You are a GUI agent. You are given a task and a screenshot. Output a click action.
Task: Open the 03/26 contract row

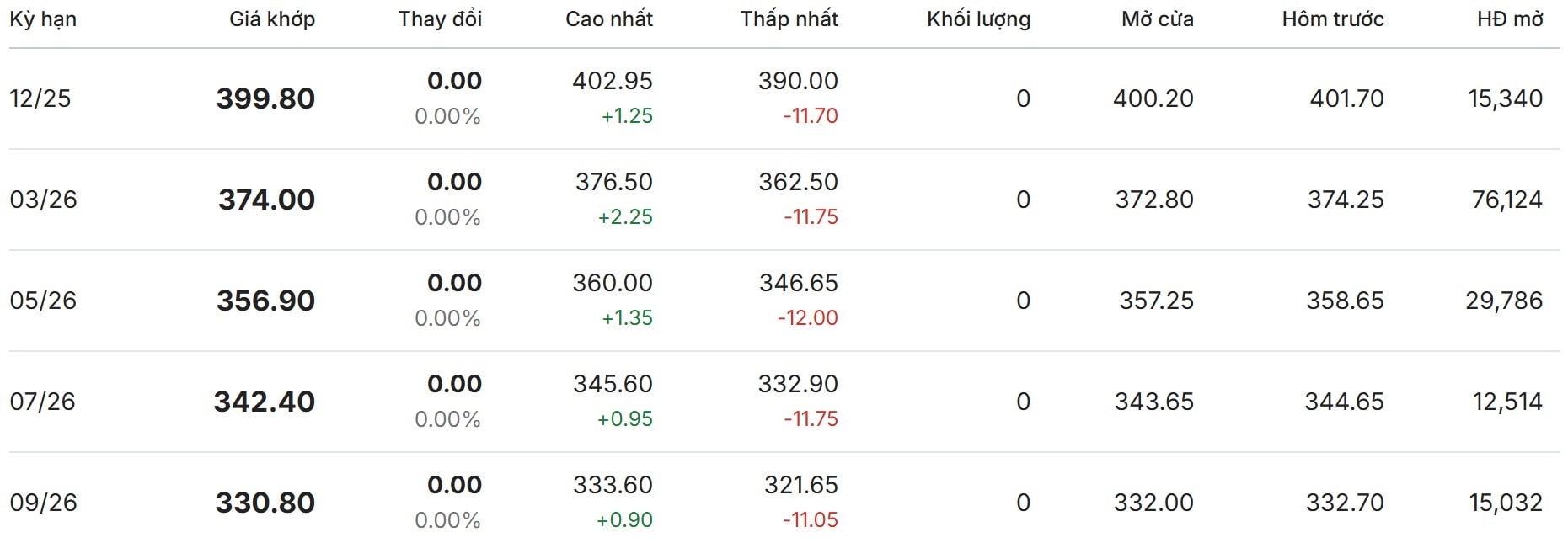pos(43,200)
